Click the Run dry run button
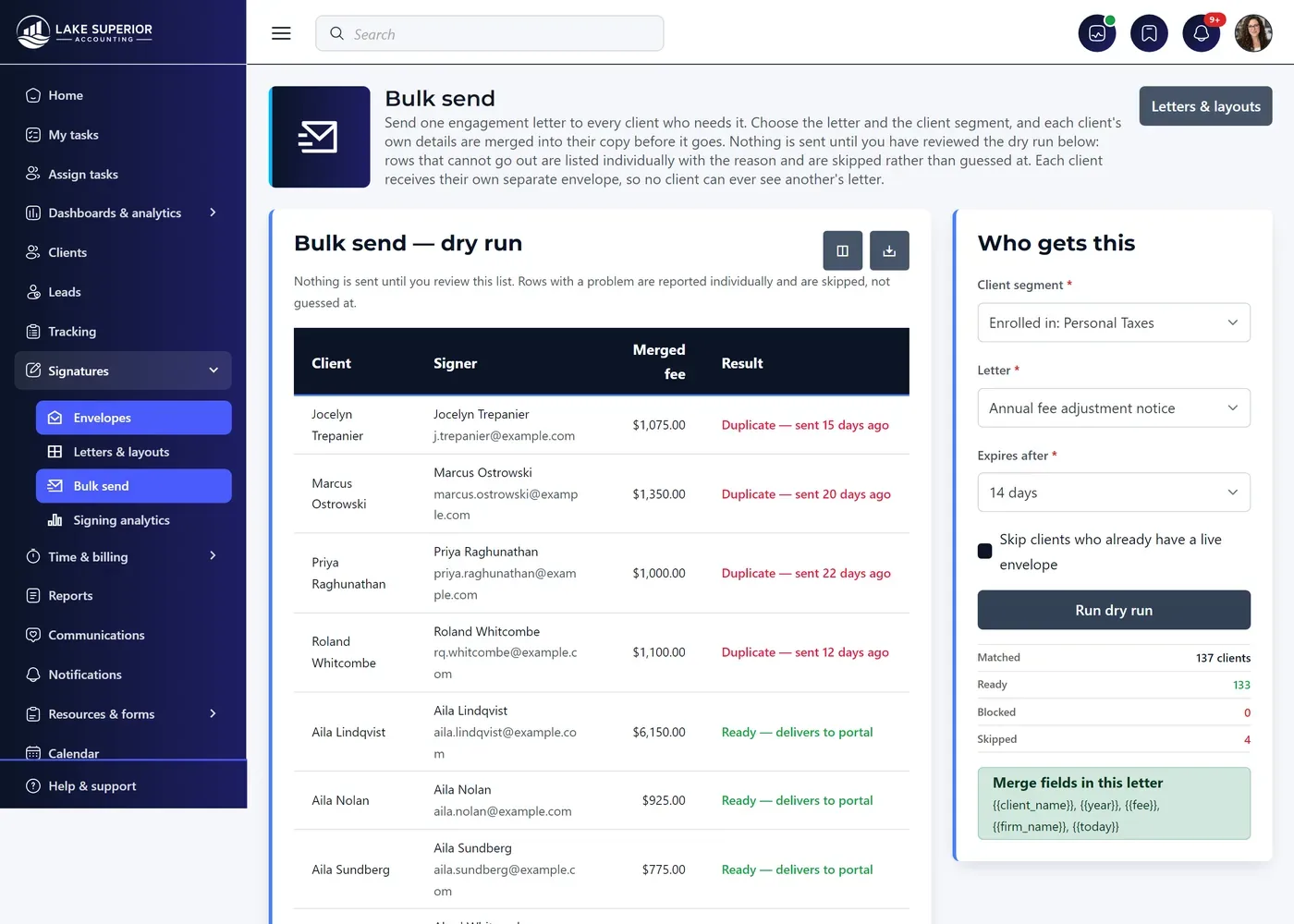 (x=1114, y=610)
